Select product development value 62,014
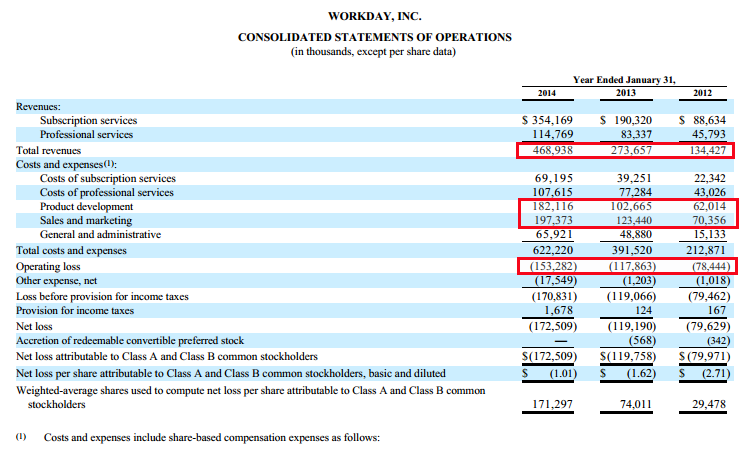The image size is (751, 455). point(710,206)
